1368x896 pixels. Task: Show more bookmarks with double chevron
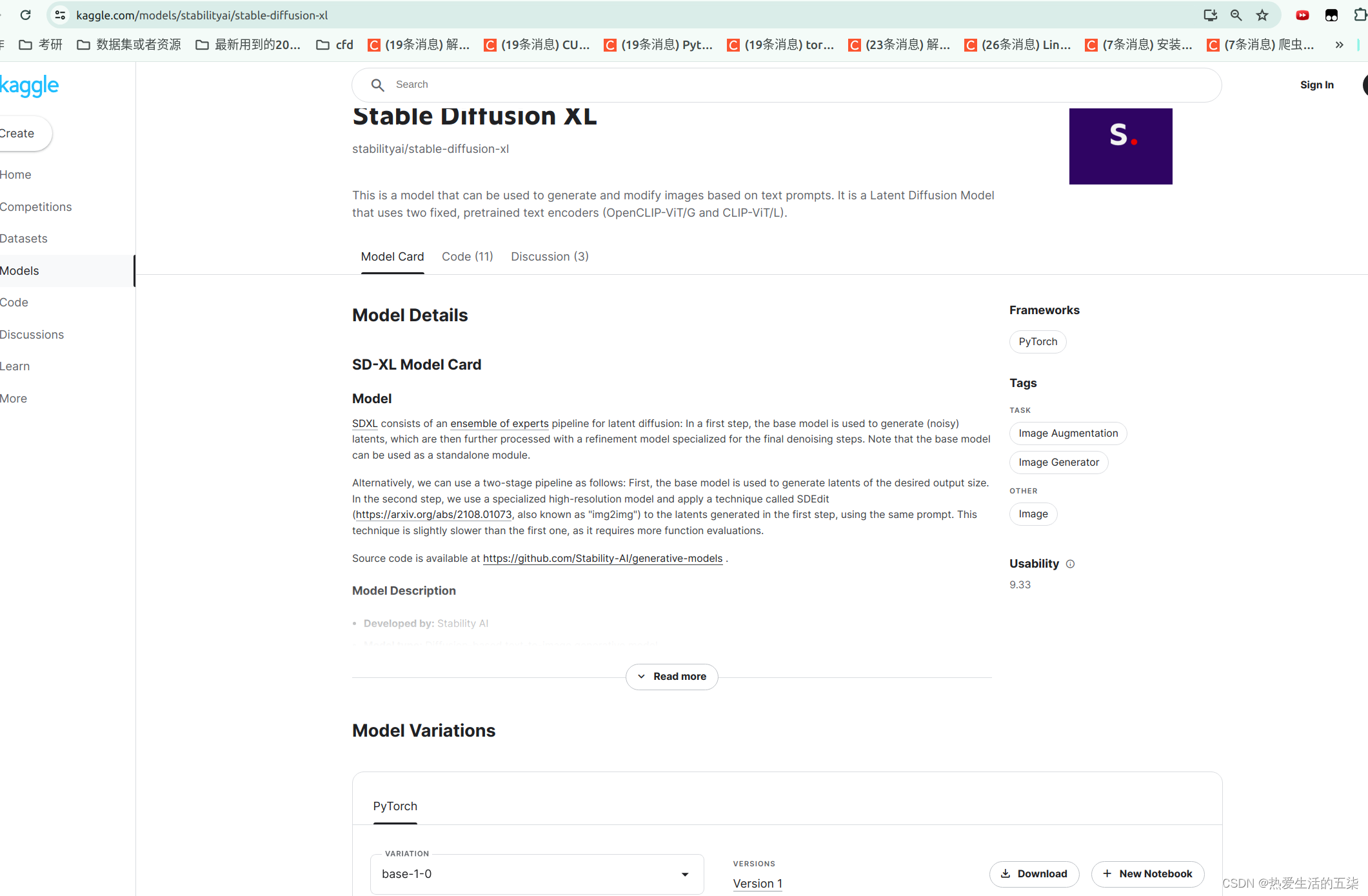pyautogui.click(x=1339, y=45)
